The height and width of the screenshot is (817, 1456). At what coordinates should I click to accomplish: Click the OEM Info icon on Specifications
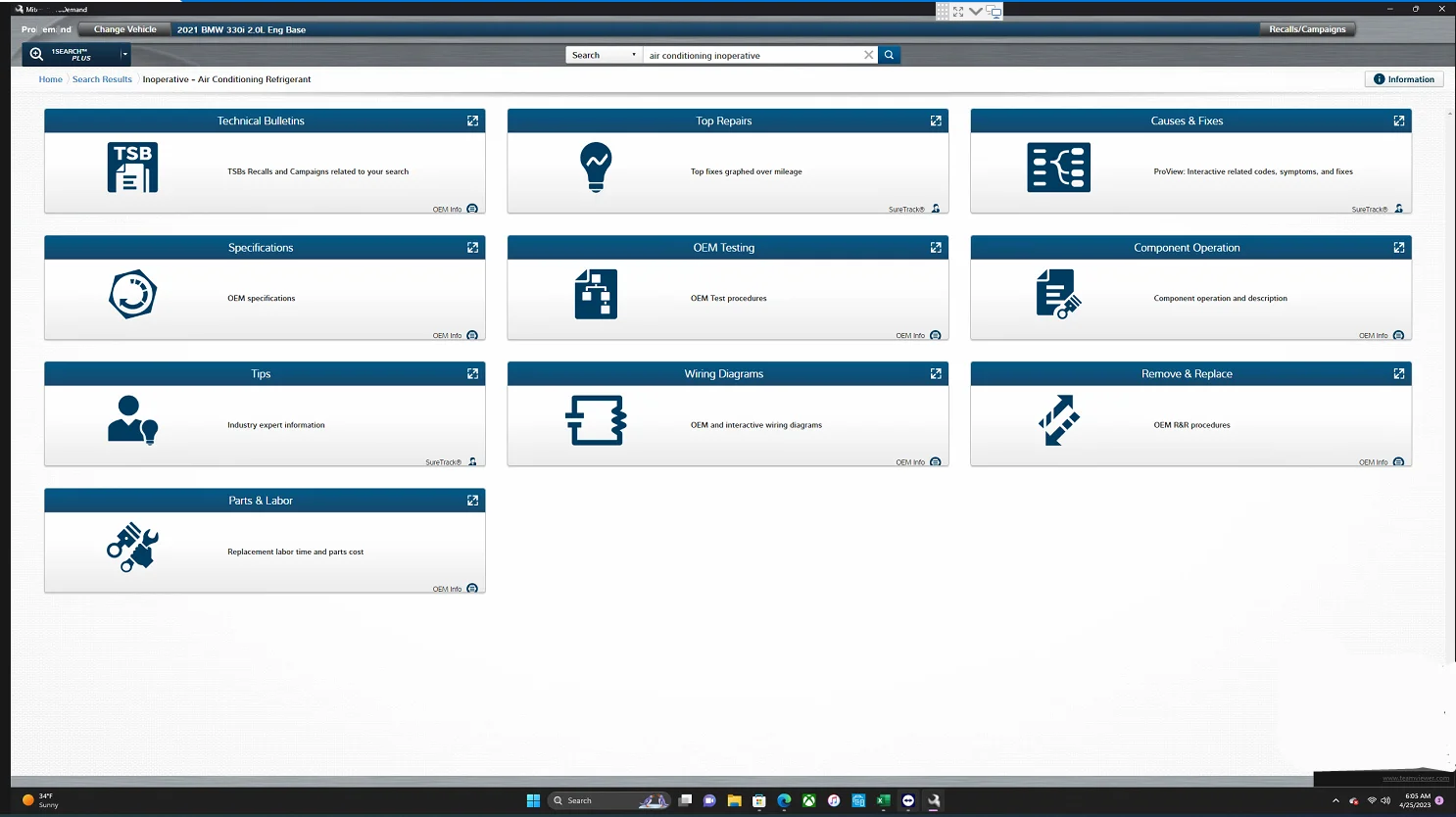472,335
